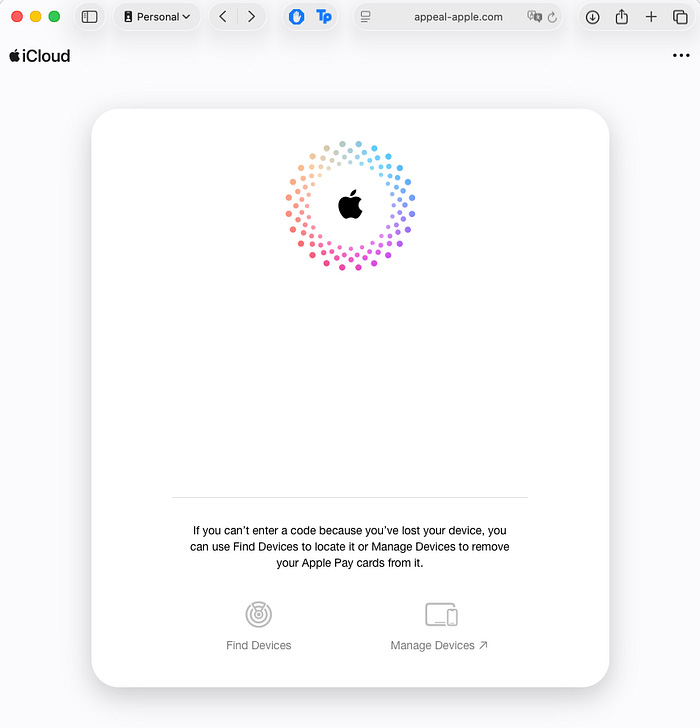Open the Find Devices link
Viewport: 700px width, 728px height.
point(259,646)
